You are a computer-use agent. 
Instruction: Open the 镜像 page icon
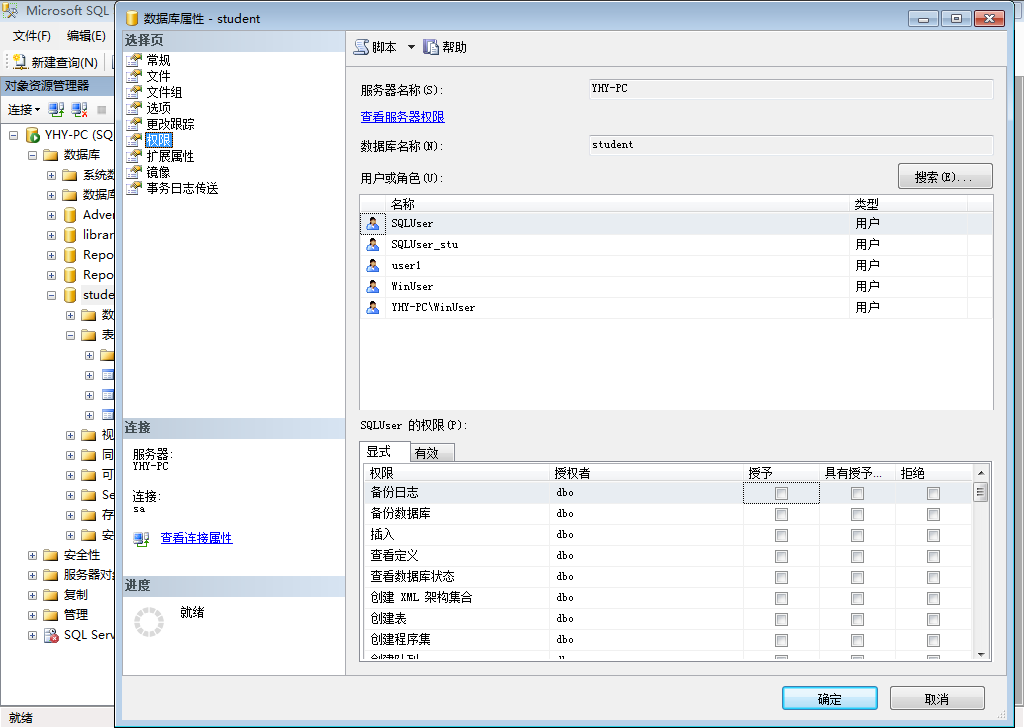tap(134, 172)
